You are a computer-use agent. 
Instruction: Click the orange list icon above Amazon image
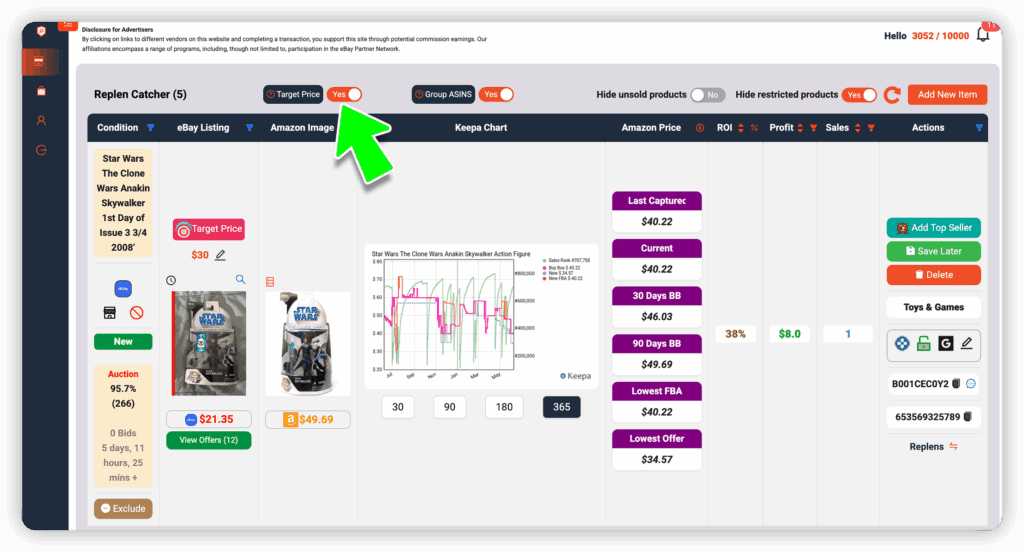click(270, 282)
